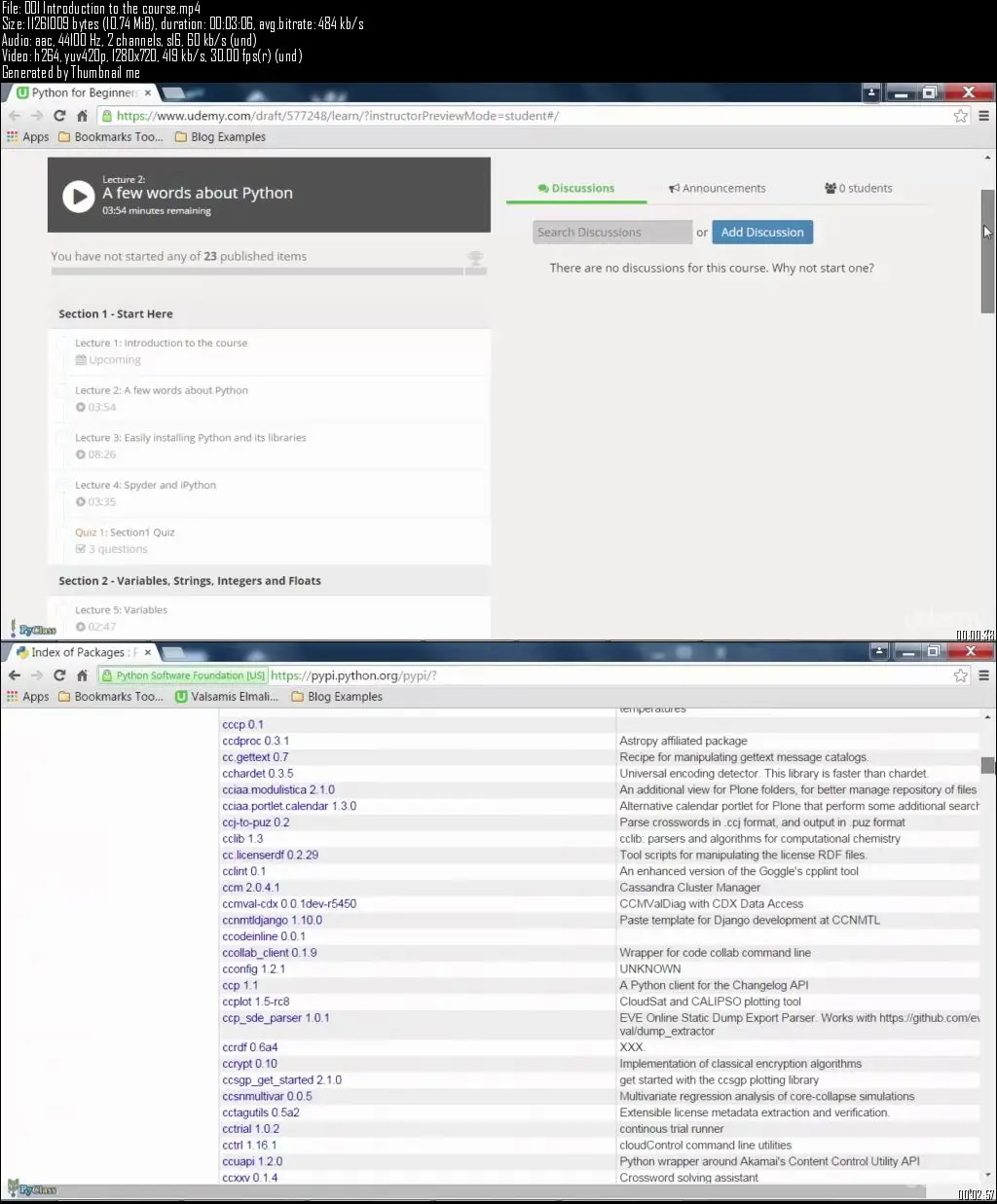Click the PyPI address bar URL

pyautogui.click(x=353, y=675)
